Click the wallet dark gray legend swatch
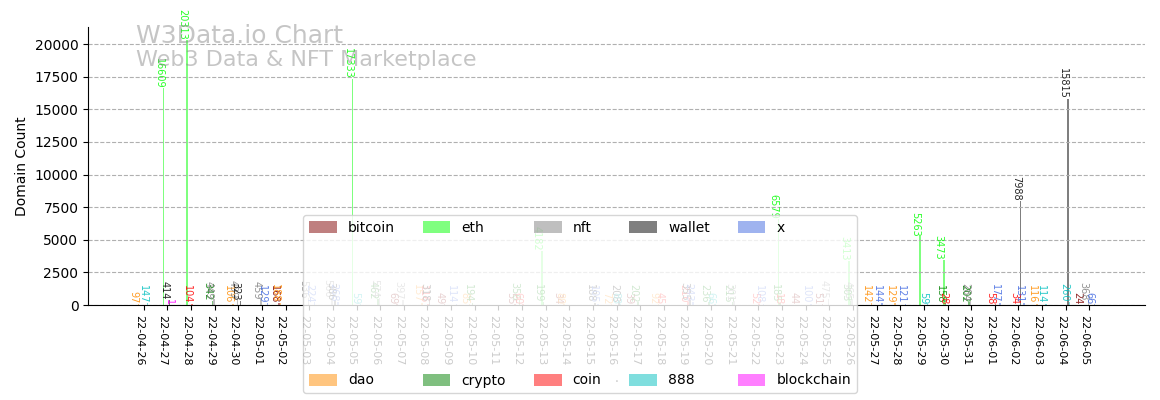 [x=643, y=228]
